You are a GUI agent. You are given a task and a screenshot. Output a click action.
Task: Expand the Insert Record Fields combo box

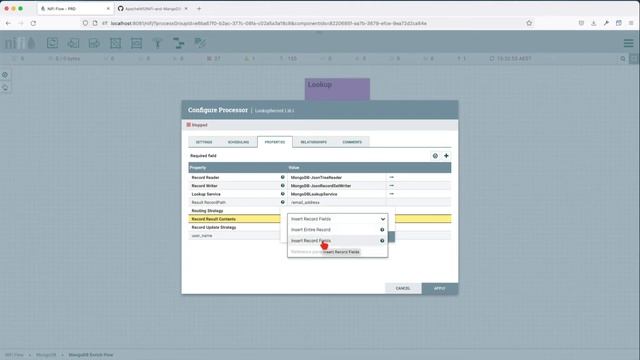(338, 219)
